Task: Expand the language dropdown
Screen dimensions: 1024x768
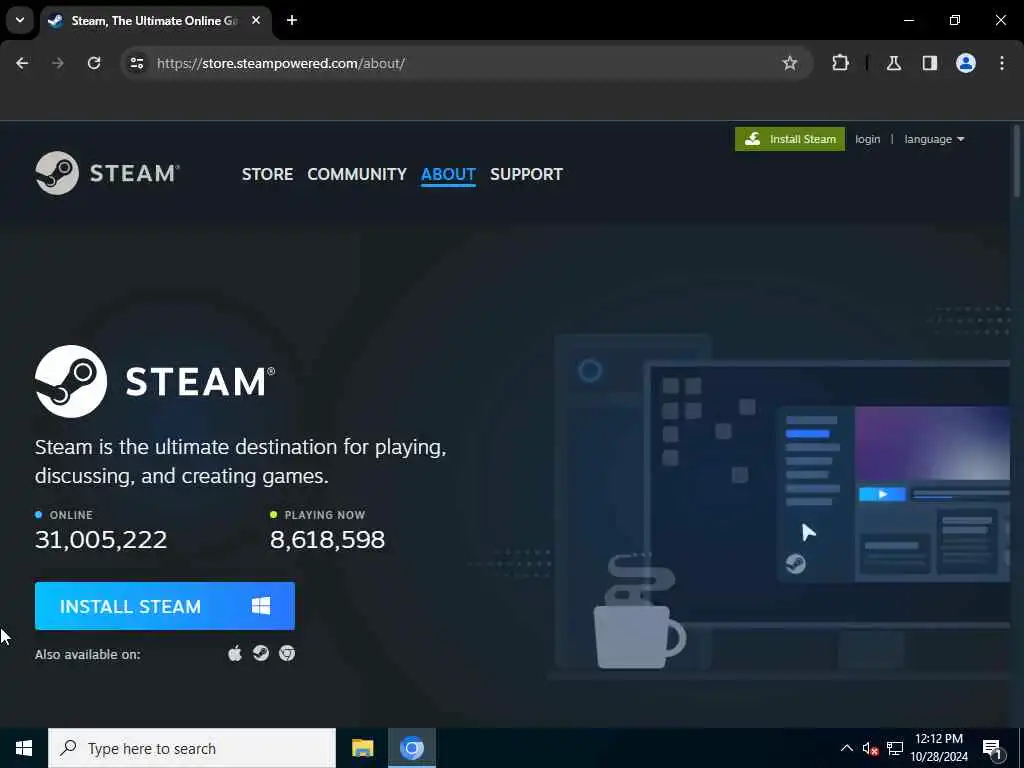Action: 934,139
